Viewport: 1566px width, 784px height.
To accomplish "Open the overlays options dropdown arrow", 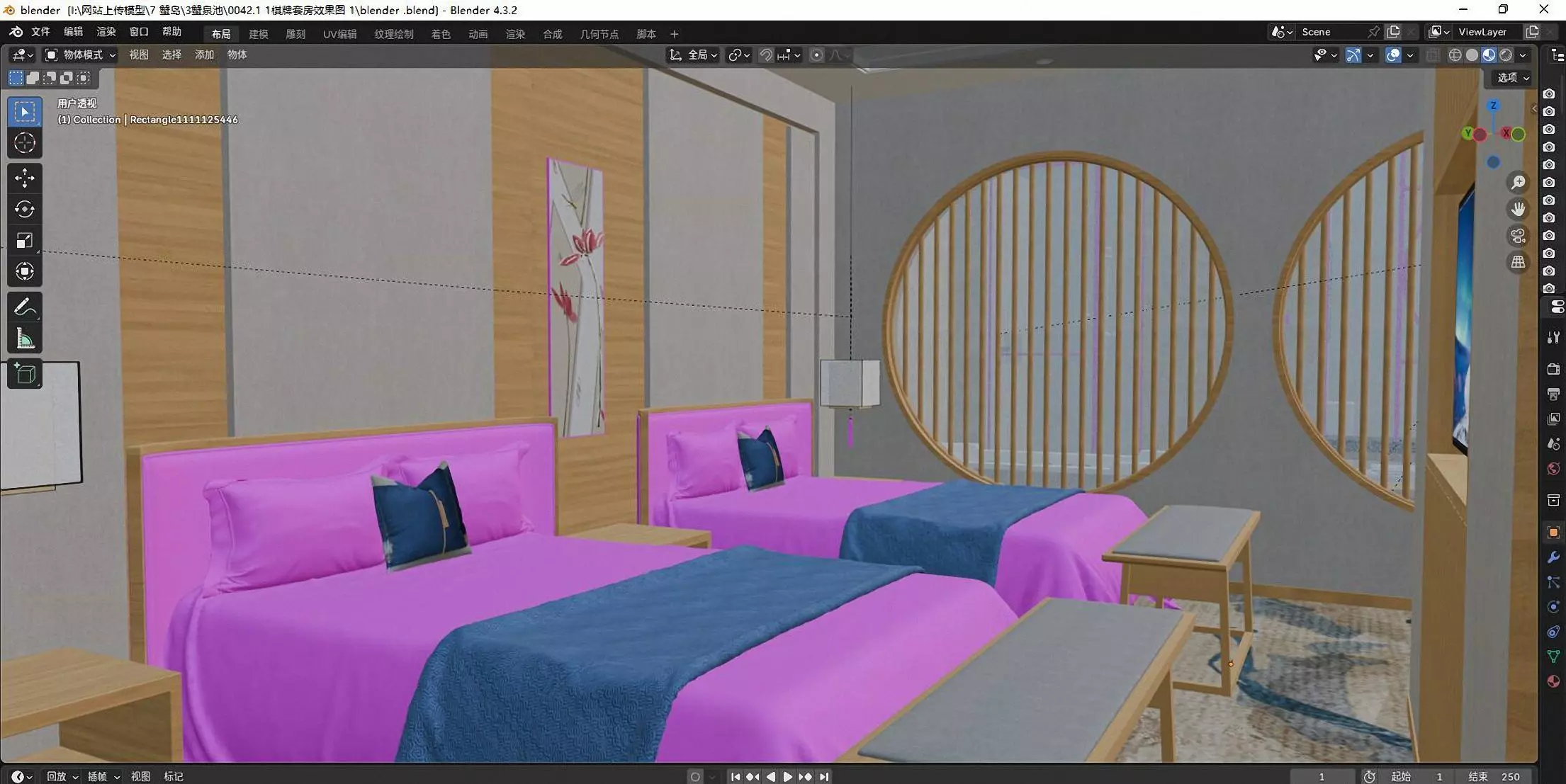I will [x=1410, y=55].
